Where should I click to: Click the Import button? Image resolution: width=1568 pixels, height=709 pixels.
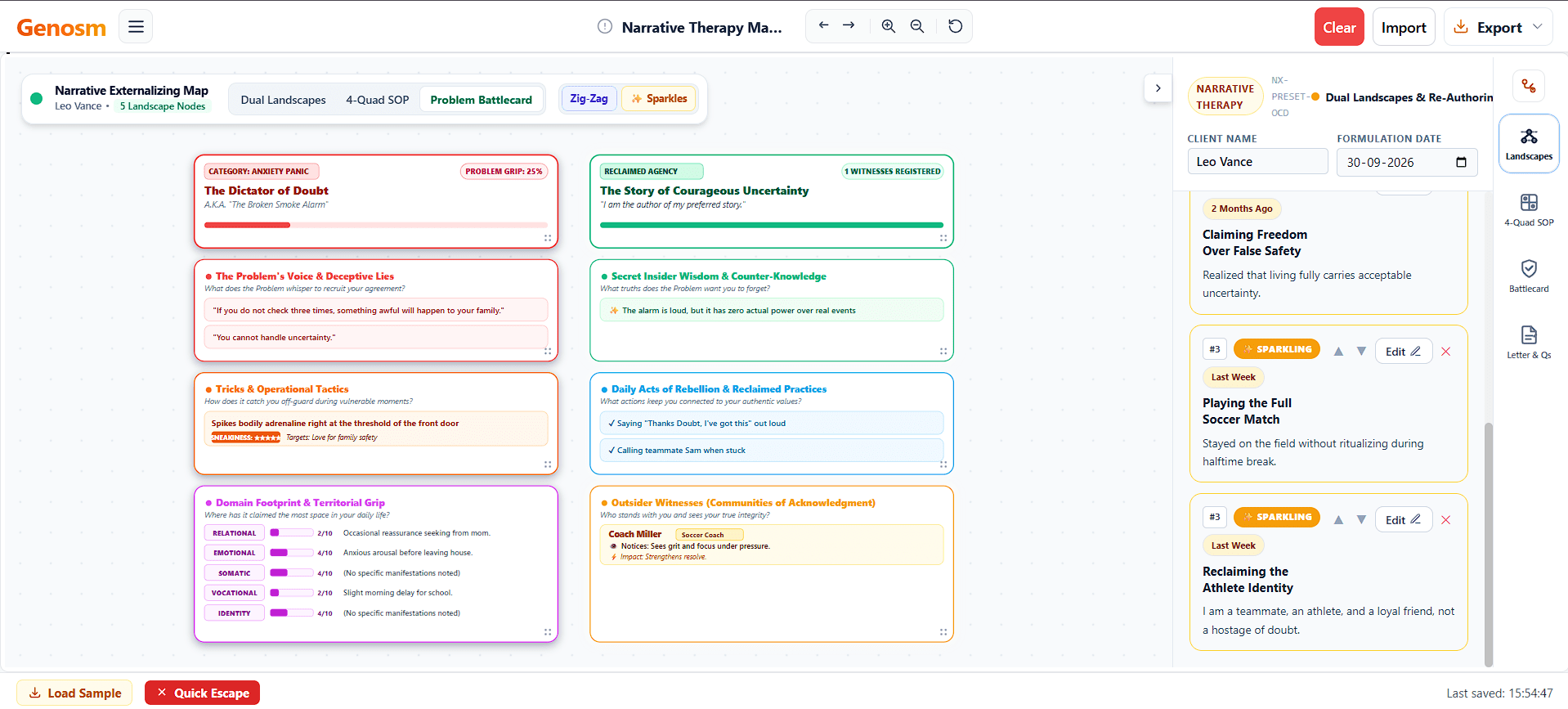(1404, 27)
